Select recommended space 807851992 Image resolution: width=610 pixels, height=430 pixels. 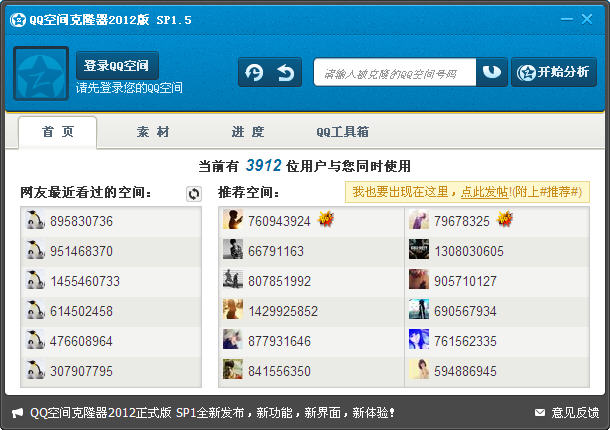(279, 281)
